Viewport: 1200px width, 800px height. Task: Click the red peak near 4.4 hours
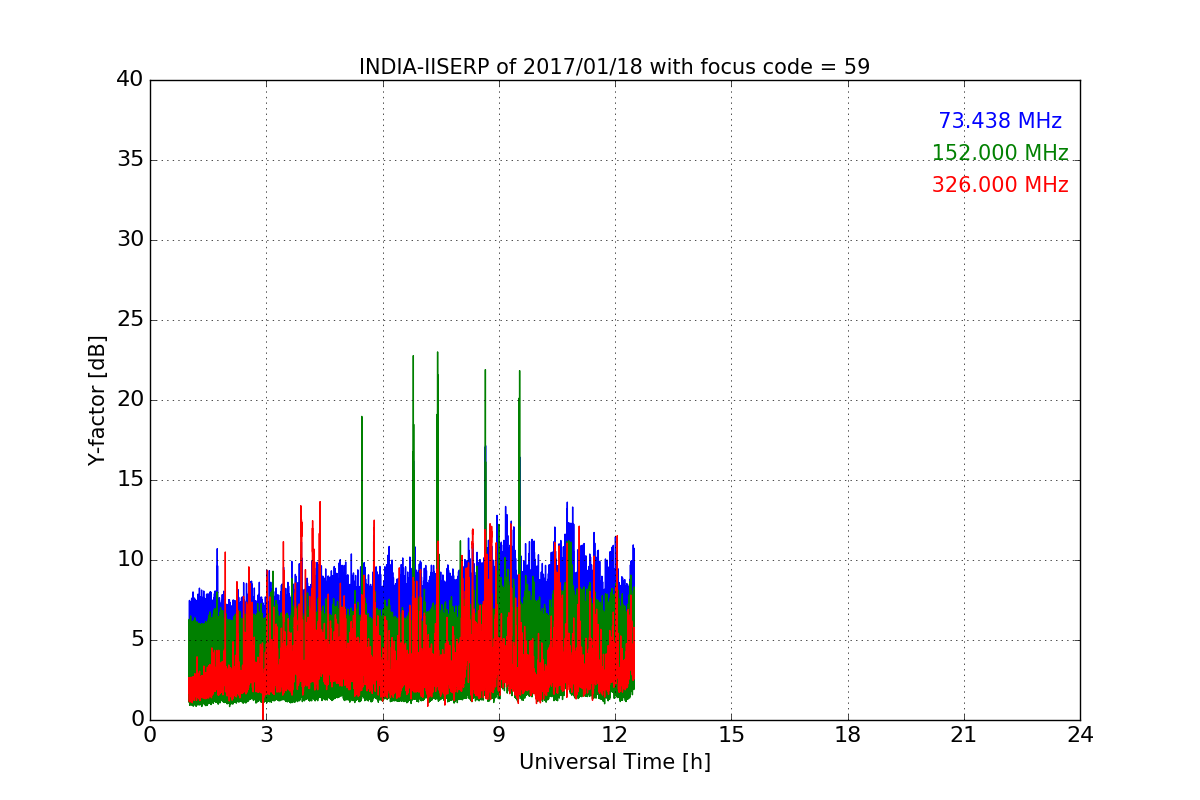point(320,503)
